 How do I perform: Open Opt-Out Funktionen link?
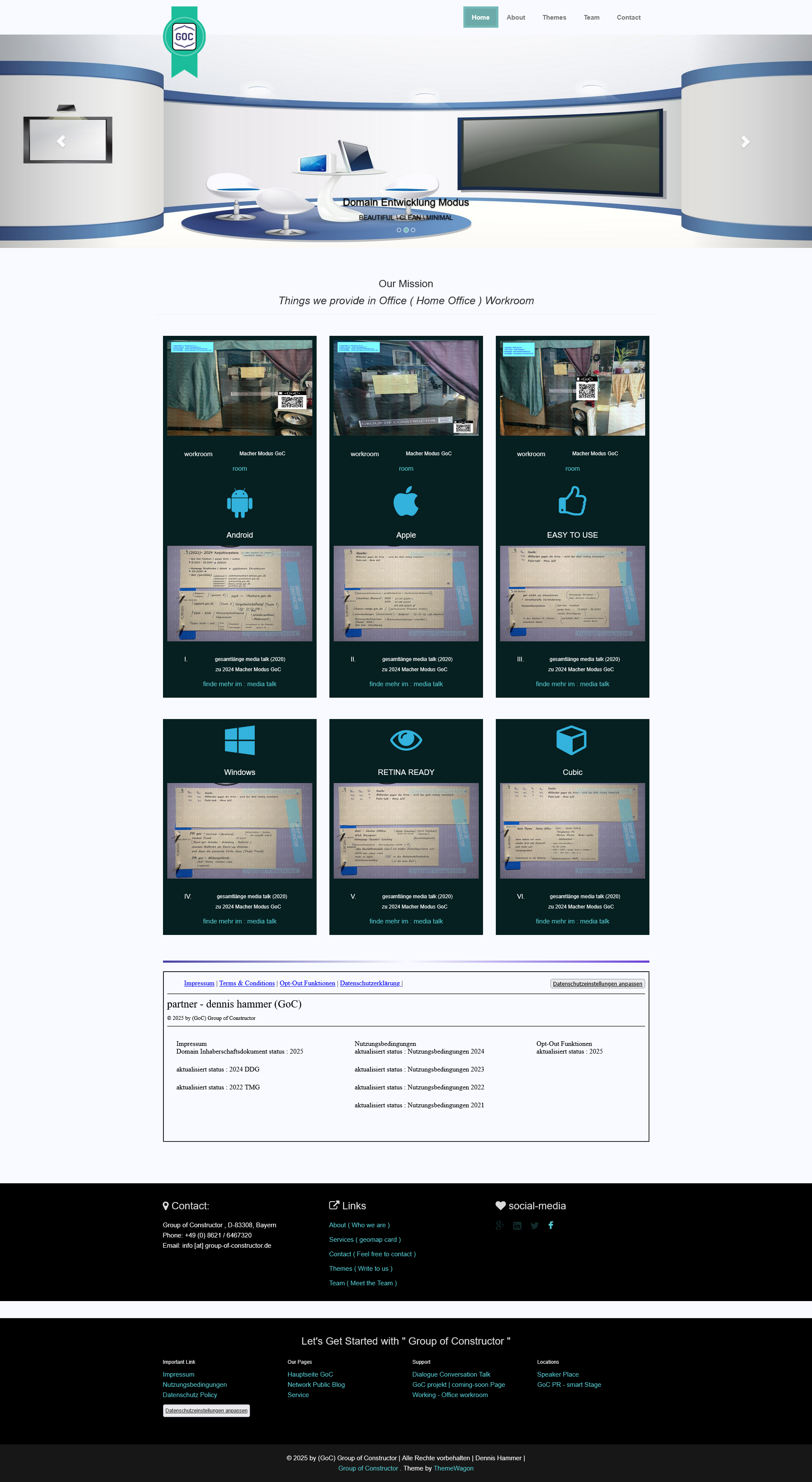point(307,983)
